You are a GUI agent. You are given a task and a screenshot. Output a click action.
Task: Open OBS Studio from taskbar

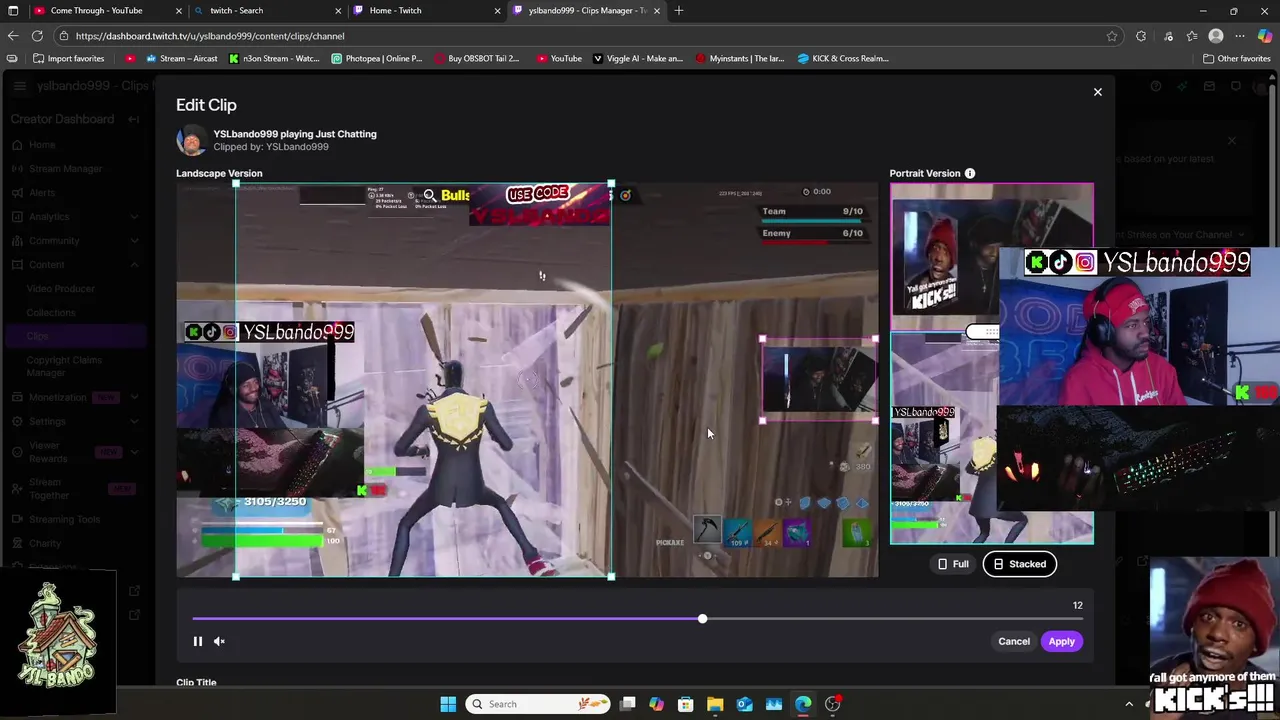(832, 704)
